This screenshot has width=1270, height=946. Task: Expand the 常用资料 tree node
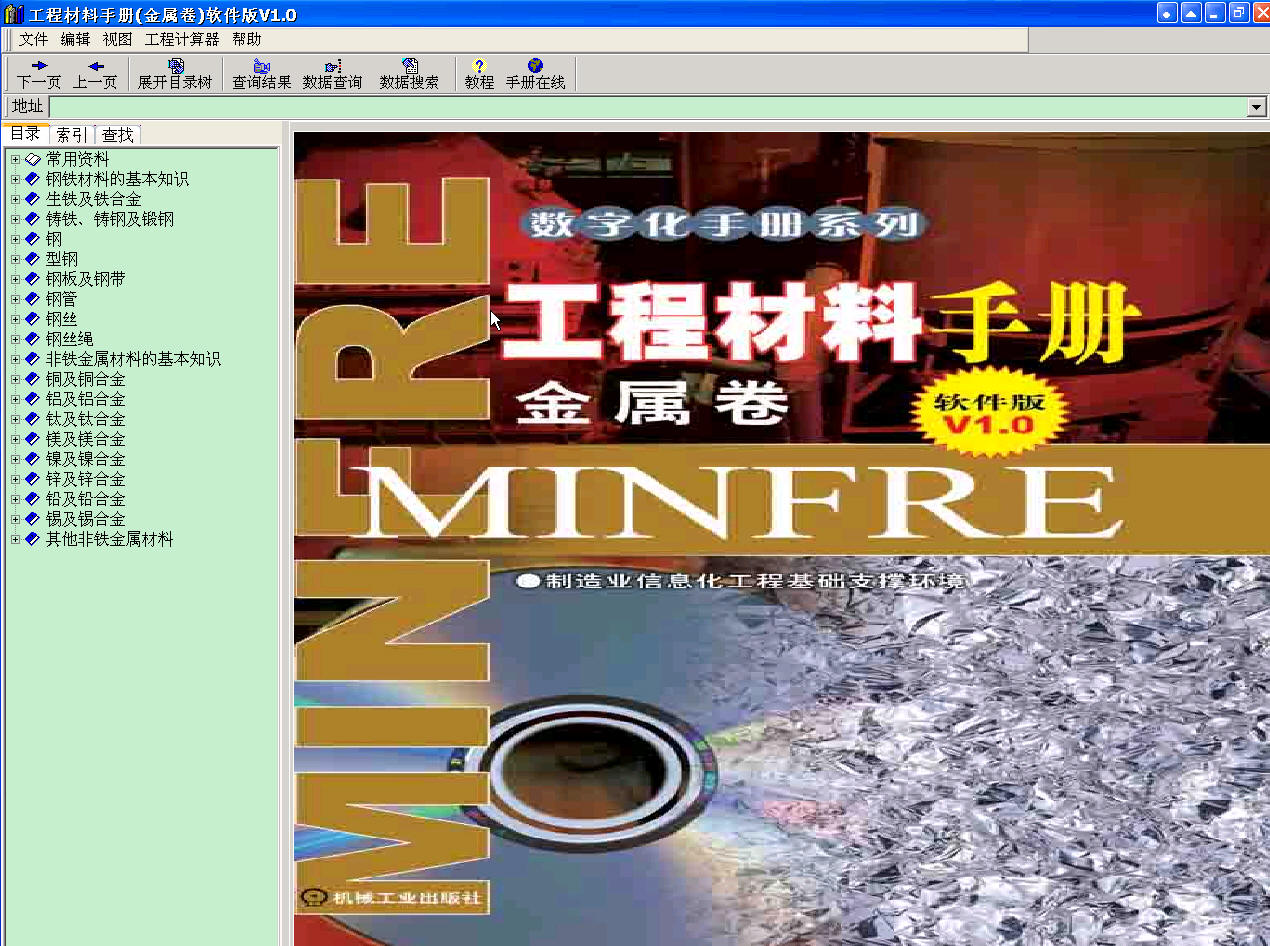pyautogui.click(x=15, y=159)
